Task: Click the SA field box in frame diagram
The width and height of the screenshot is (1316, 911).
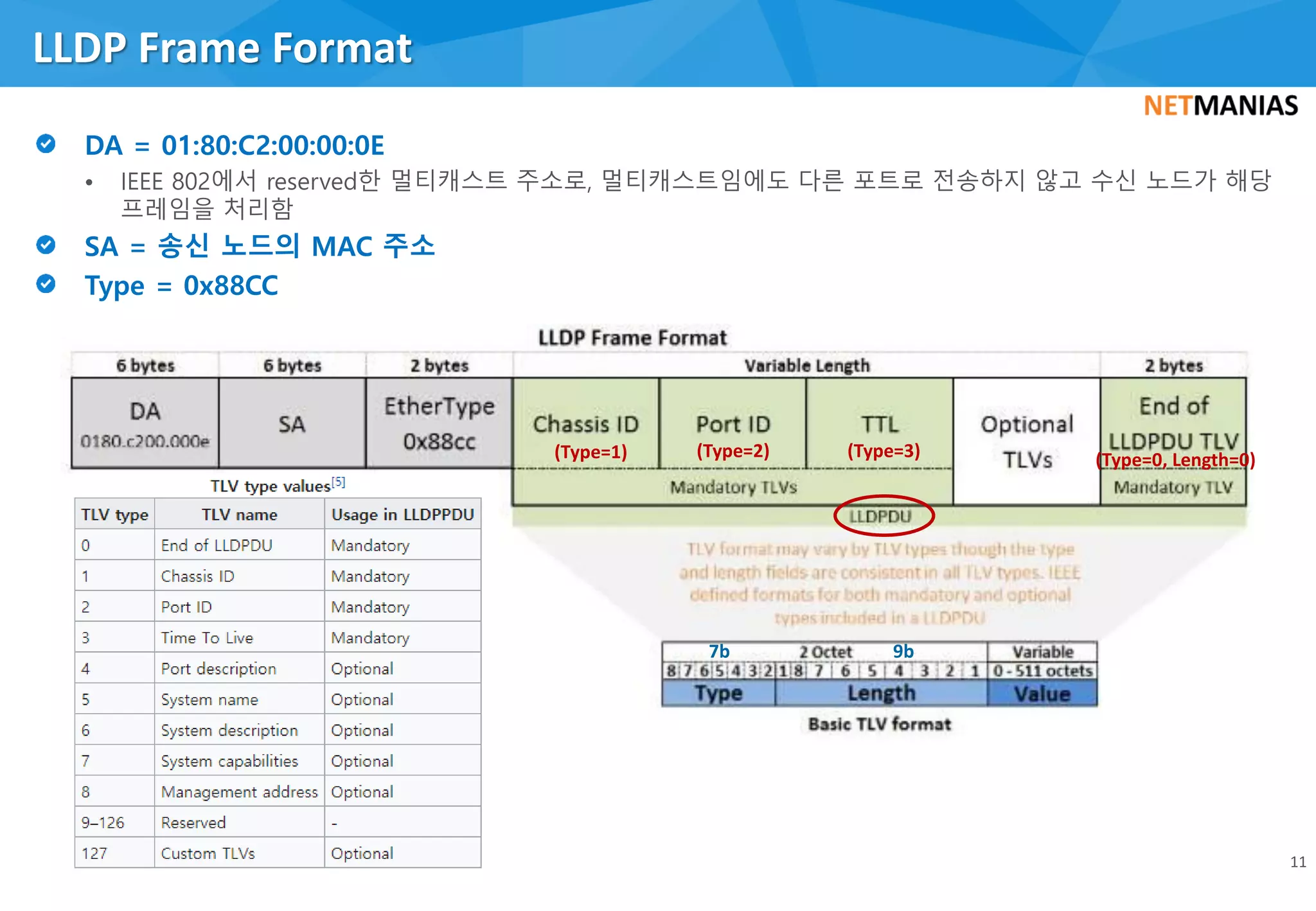Action: click(x=292, y=423)
